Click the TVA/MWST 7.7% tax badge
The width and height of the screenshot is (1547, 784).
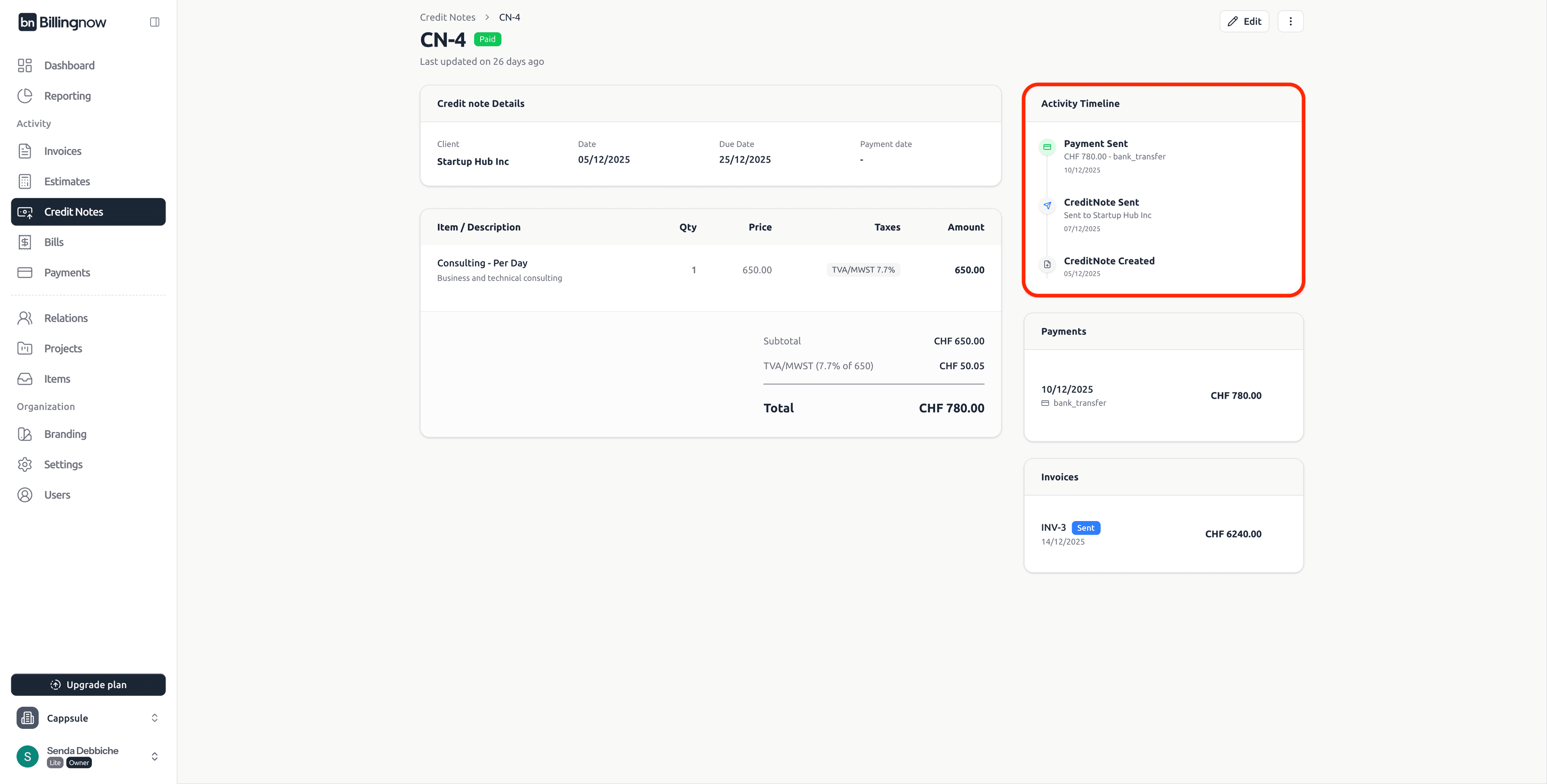click(863, 270)
